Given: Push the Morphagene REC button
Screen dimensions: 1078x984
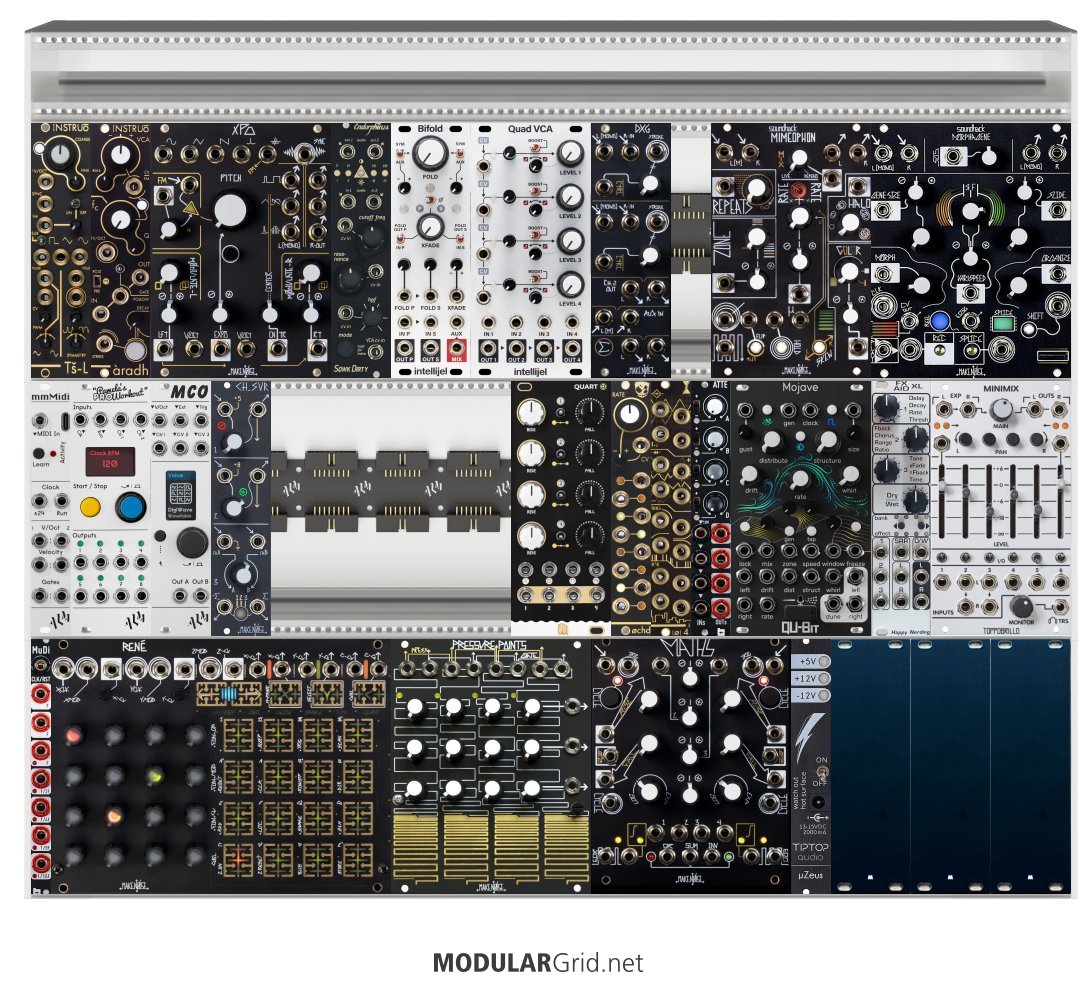Looking at the screenshot, I should point(938,352).
